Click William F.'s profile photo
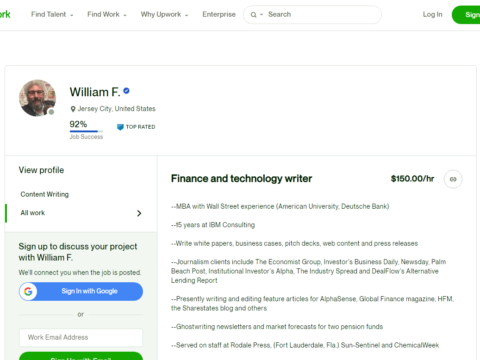 click(x=37, y=98)
